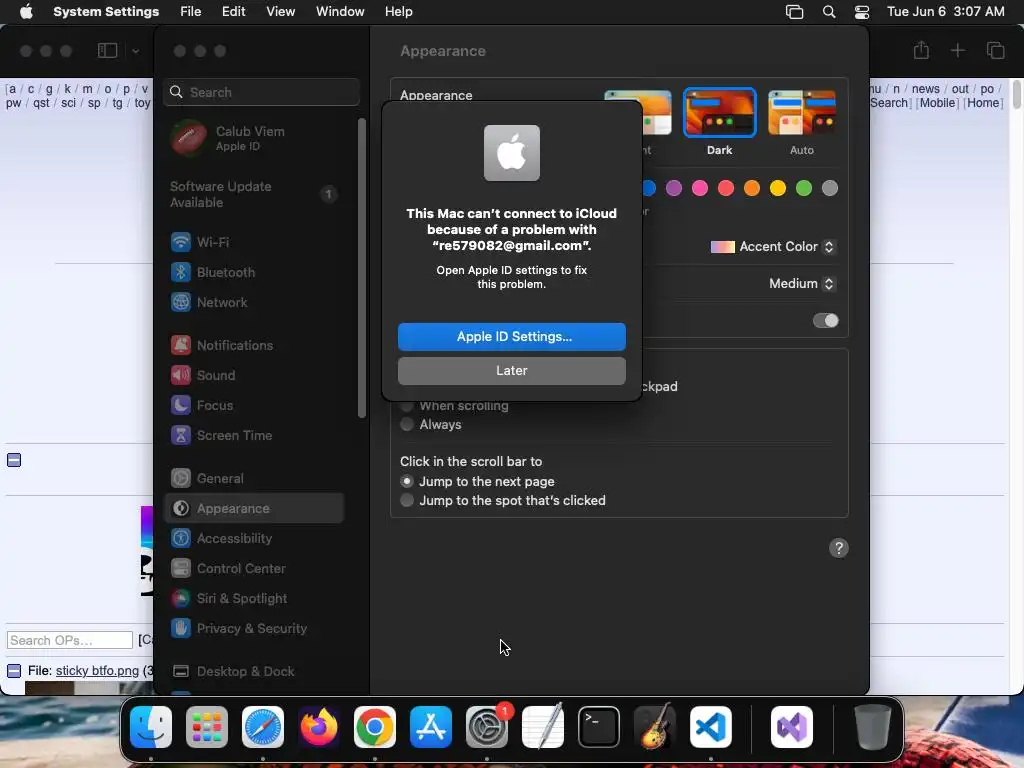This screenshot has width=1024, height=768.
Task: Open Calub Viem Apple ID account
Action: tap(254, 138)
